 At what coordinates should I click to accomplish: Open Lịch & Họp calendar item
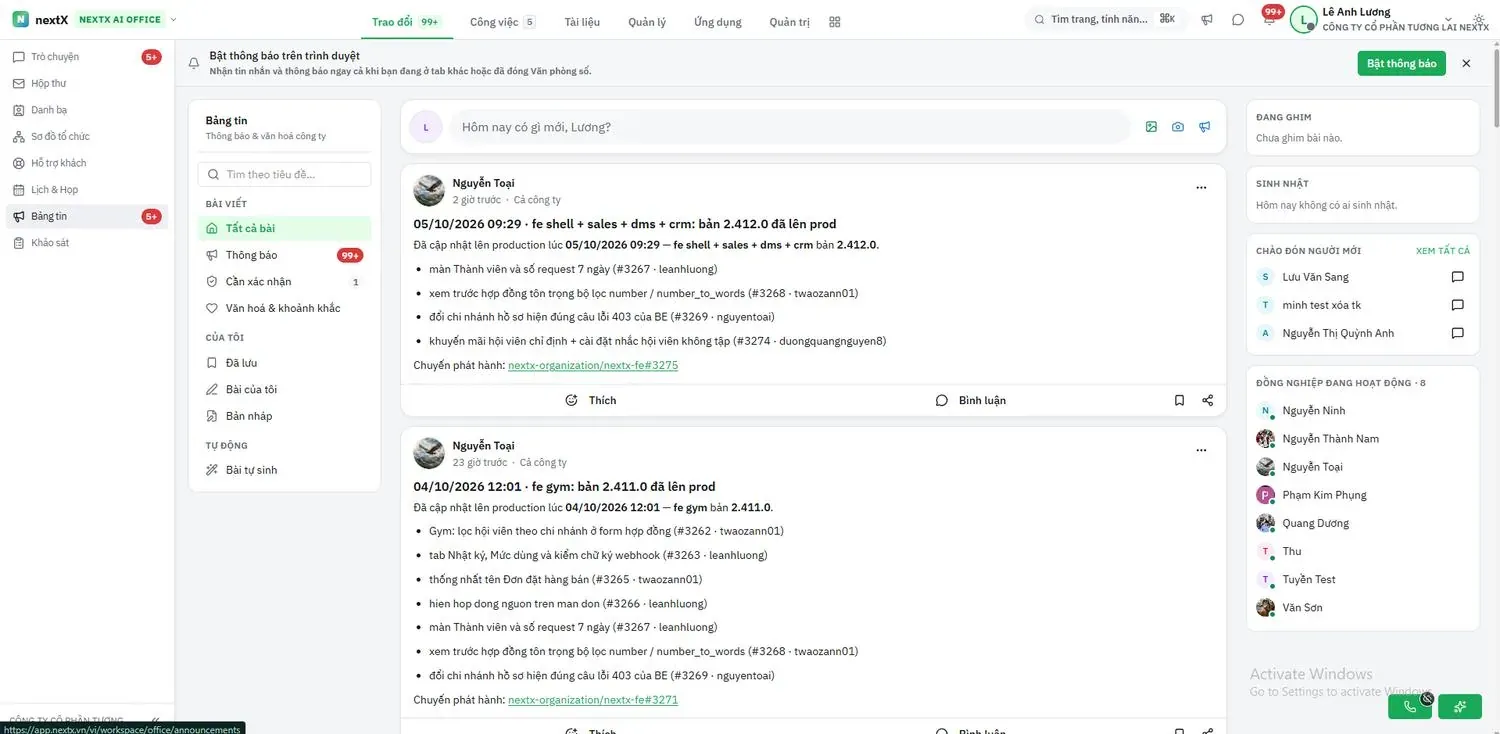pos(86,190)
